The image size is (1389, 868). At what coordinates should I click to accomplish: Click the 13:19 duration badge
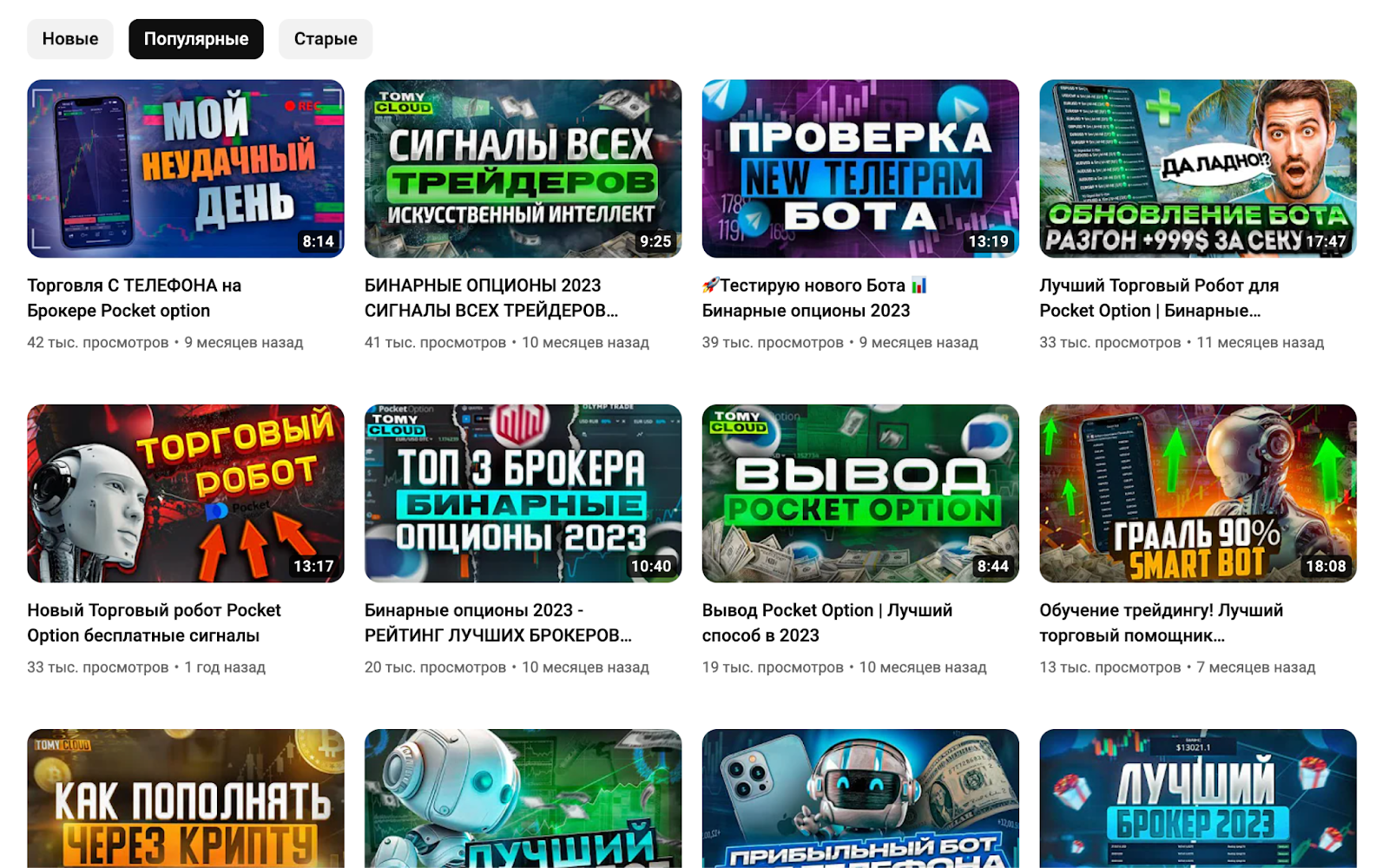(x=989, y=241)
